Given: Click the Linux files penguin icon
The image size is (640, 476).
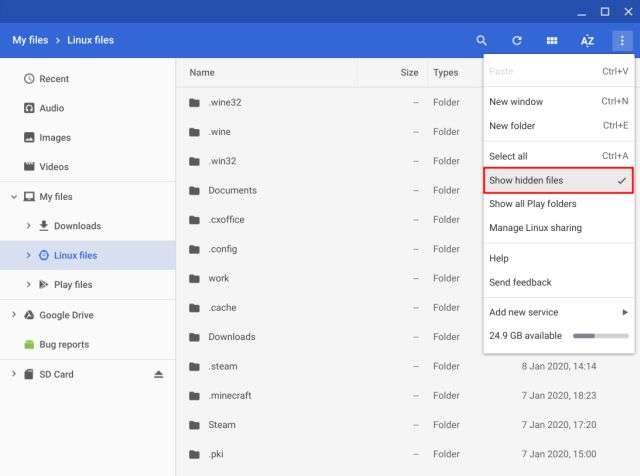Looking at the screenshot, I should [x=44, y=255].
